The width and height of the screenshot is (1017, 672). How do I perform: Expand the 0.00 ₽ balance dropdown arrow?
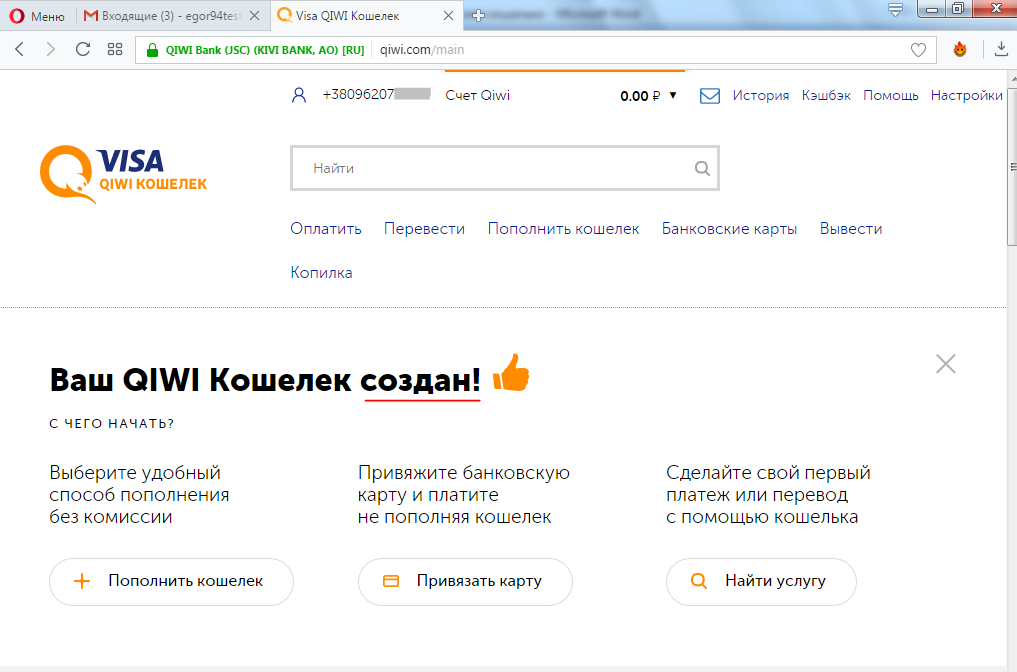(673, 95)
